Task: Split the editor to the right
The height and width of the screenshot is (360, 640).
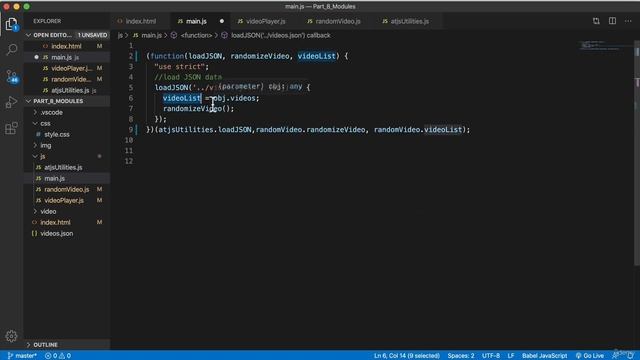Action: (x=612, y=21)
